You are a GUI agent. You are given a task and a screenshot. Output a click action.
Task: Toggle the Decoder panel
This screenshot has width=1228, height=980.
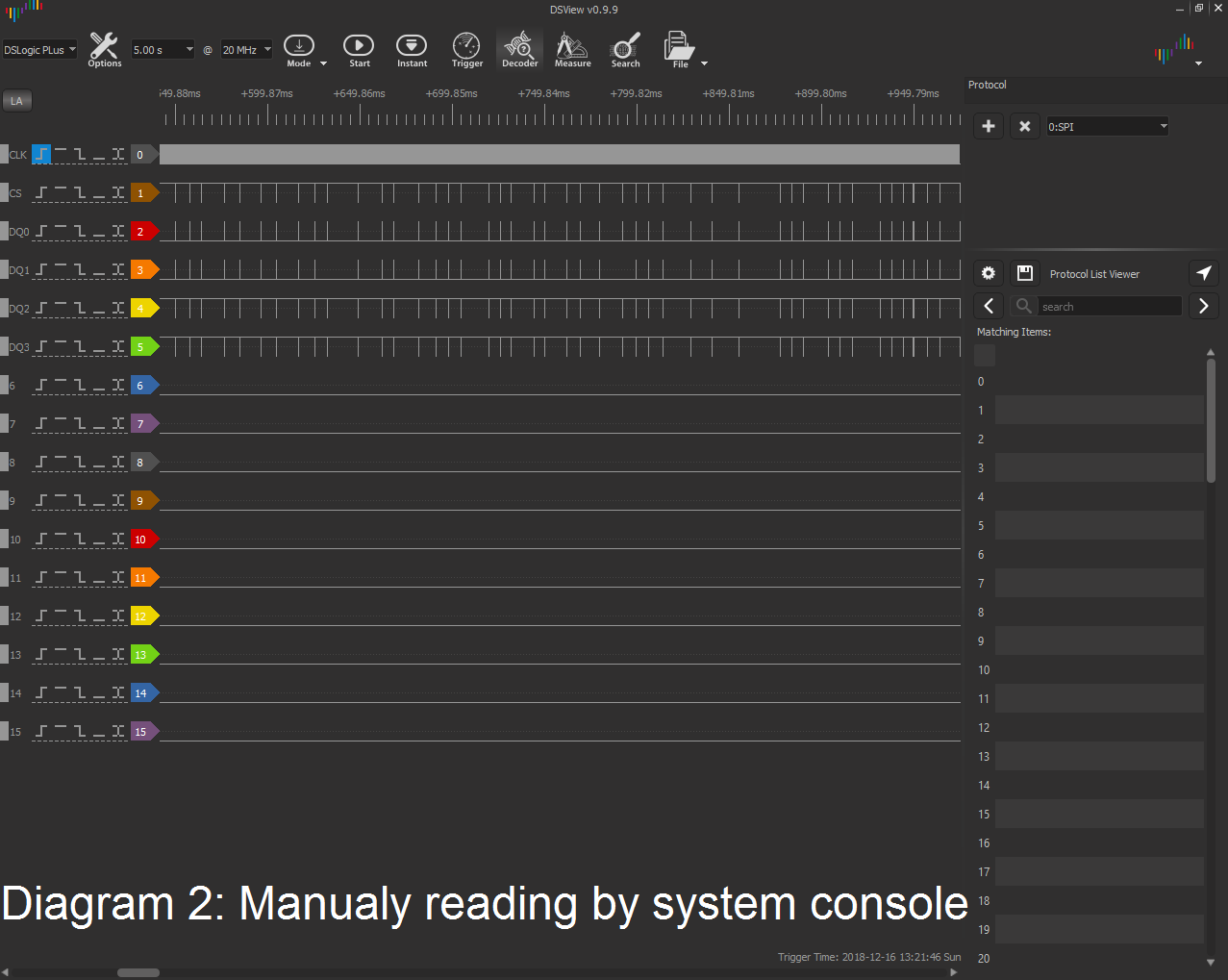tap(519, 49)
